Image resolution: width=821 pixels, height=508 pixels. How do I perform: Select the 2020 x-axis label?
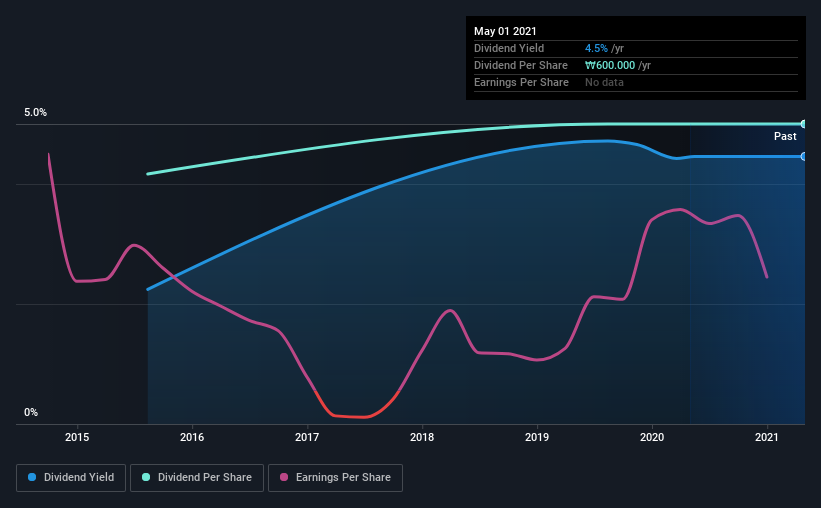tap(652, 437)
